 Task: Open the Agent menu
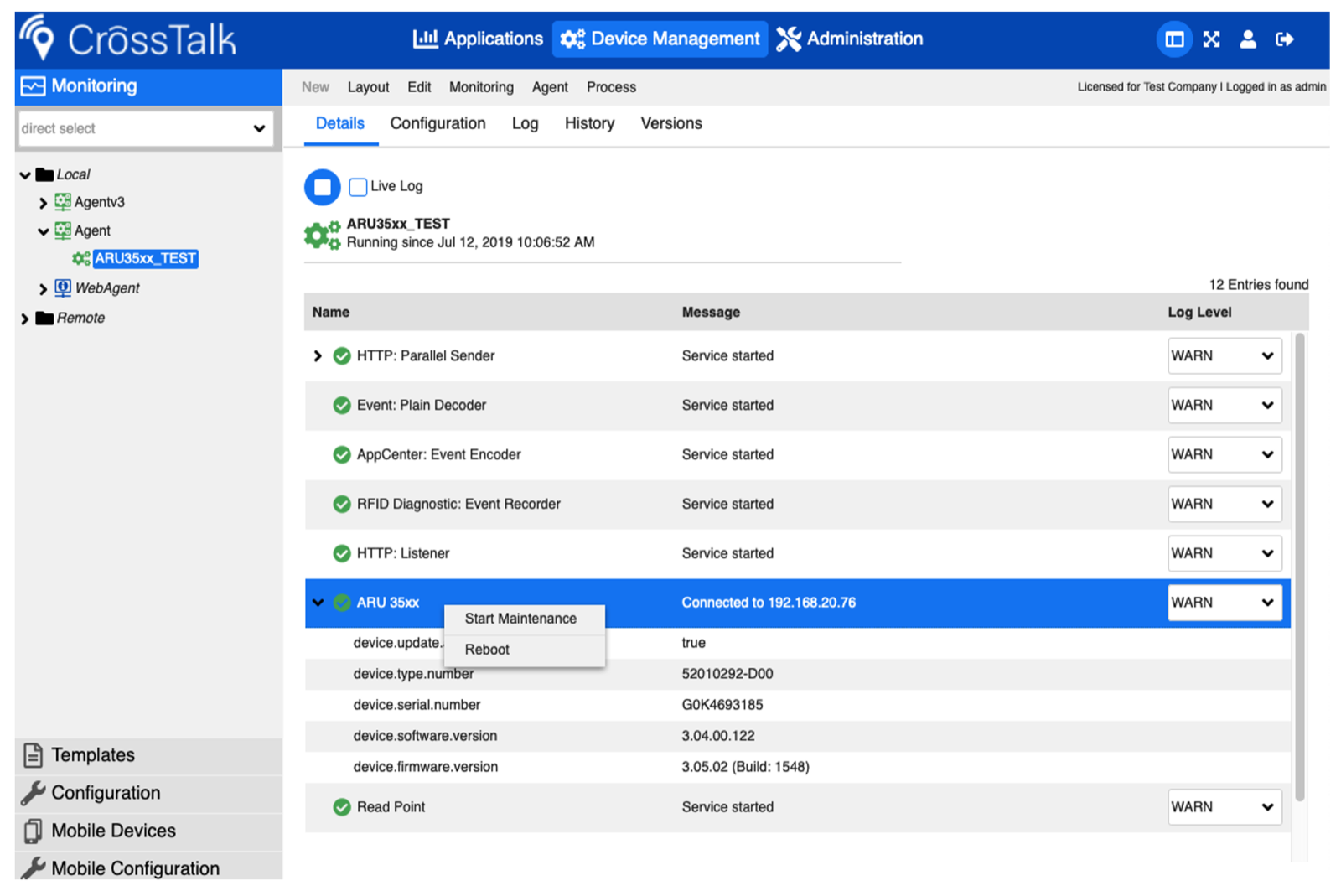coord(550,87)
